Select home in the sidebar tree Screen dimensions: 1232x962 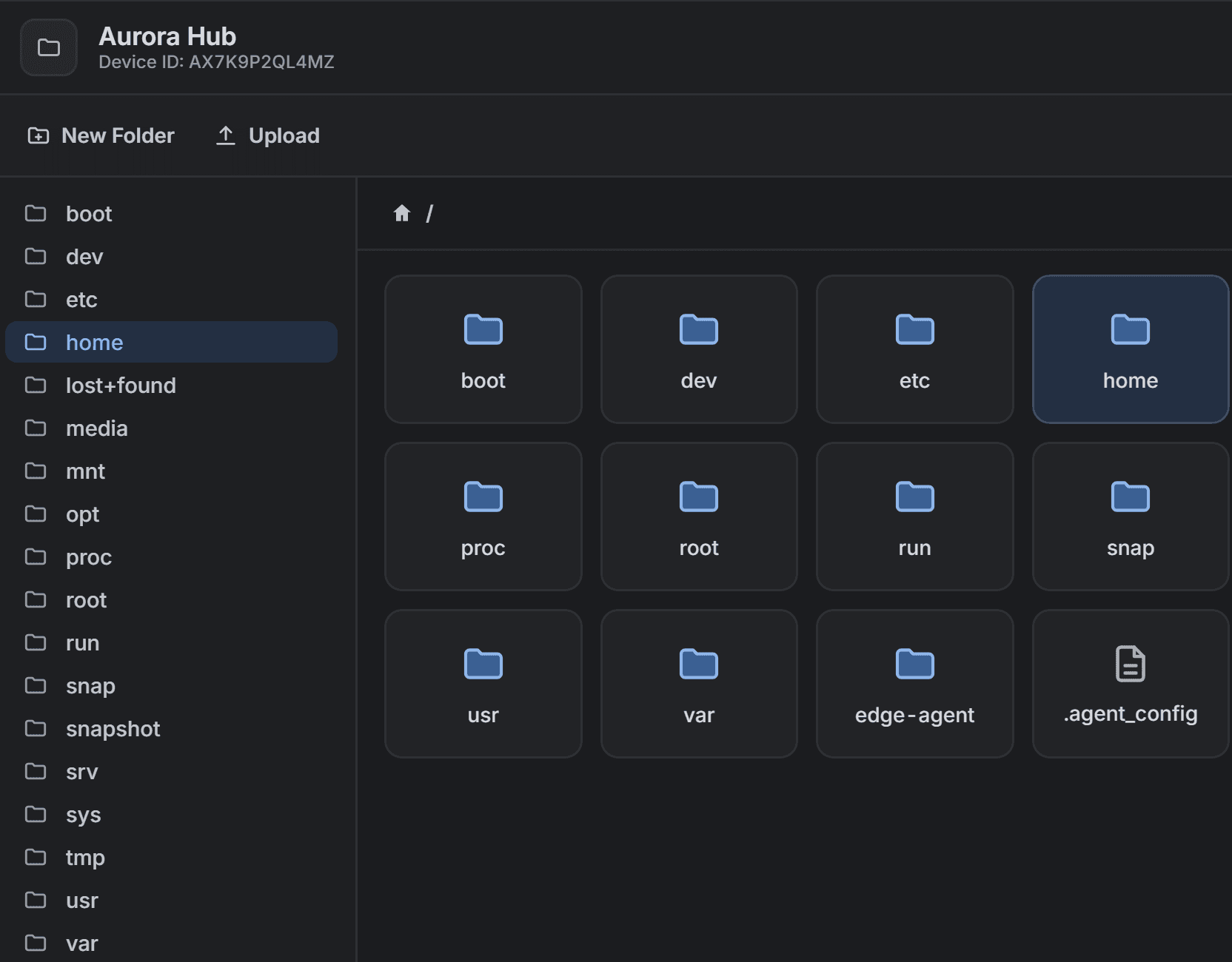click(x=172, y=343)
